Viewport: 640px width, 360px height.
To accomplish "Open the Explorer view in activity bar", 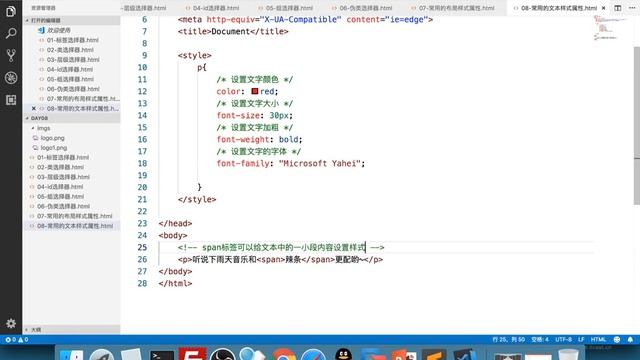I will tap(11, 11).
